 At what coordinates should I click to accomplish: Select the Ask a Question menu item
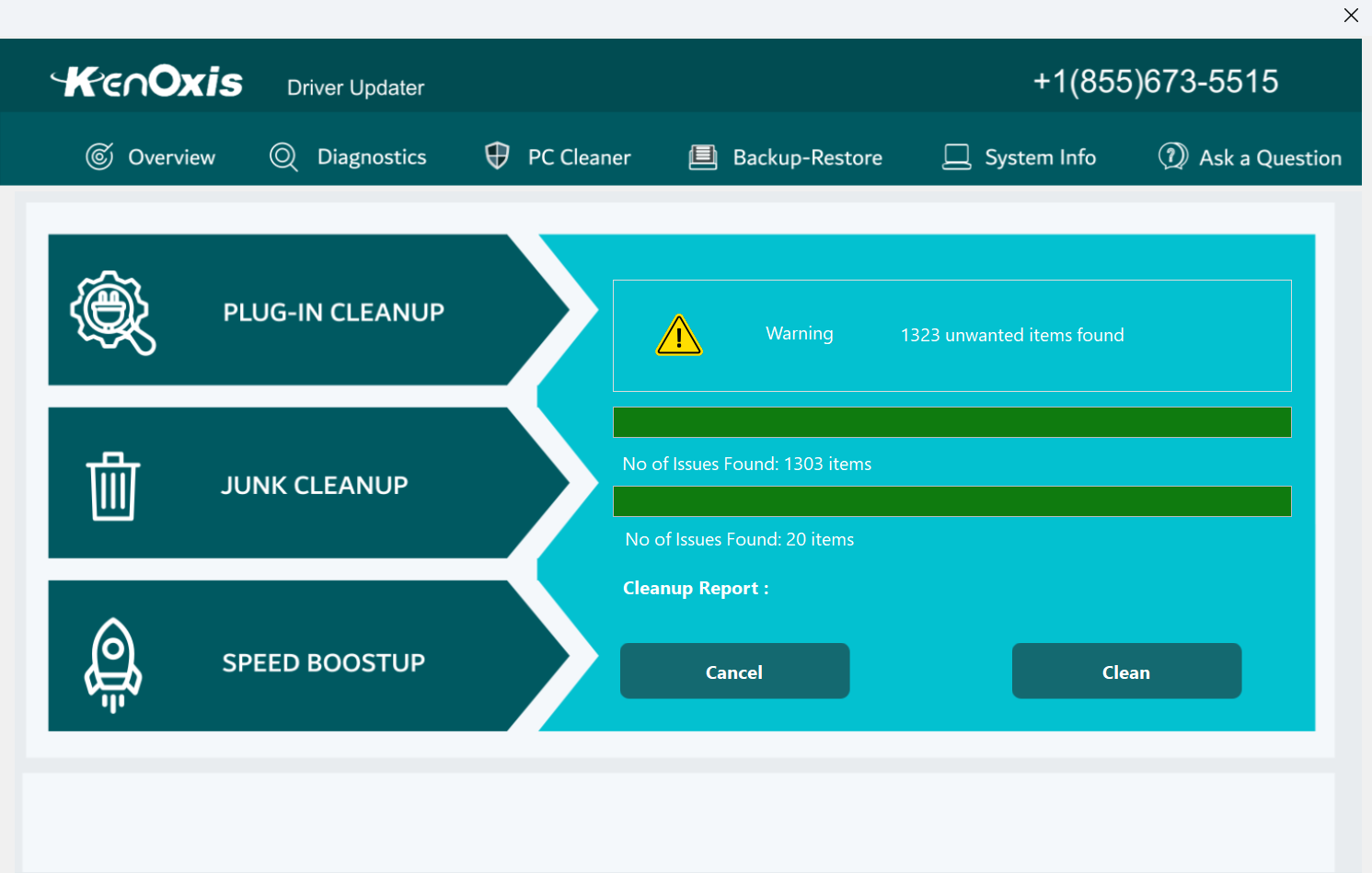pos(1270,156)
